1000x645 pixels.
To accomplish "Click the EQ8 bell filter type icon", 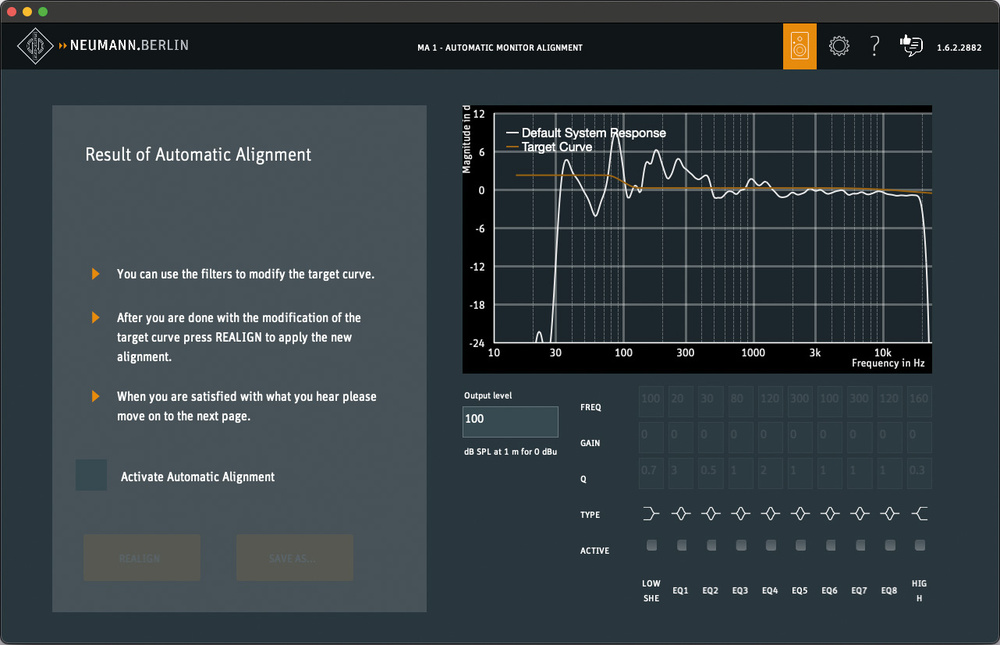I will (x=890, y=514).
